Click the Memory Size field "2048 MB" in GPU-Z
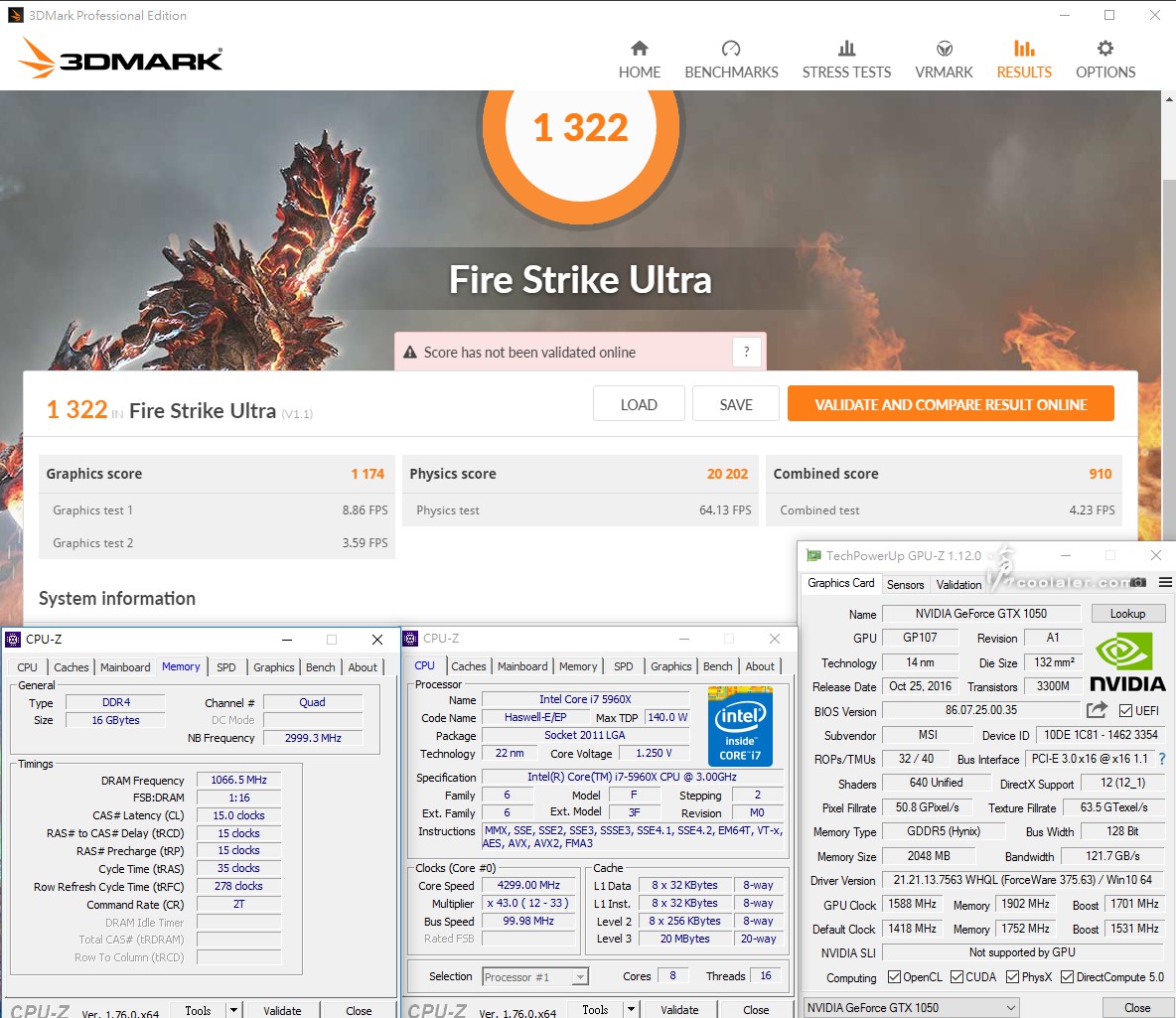The image size is (1176, 1018). [929, 856]
